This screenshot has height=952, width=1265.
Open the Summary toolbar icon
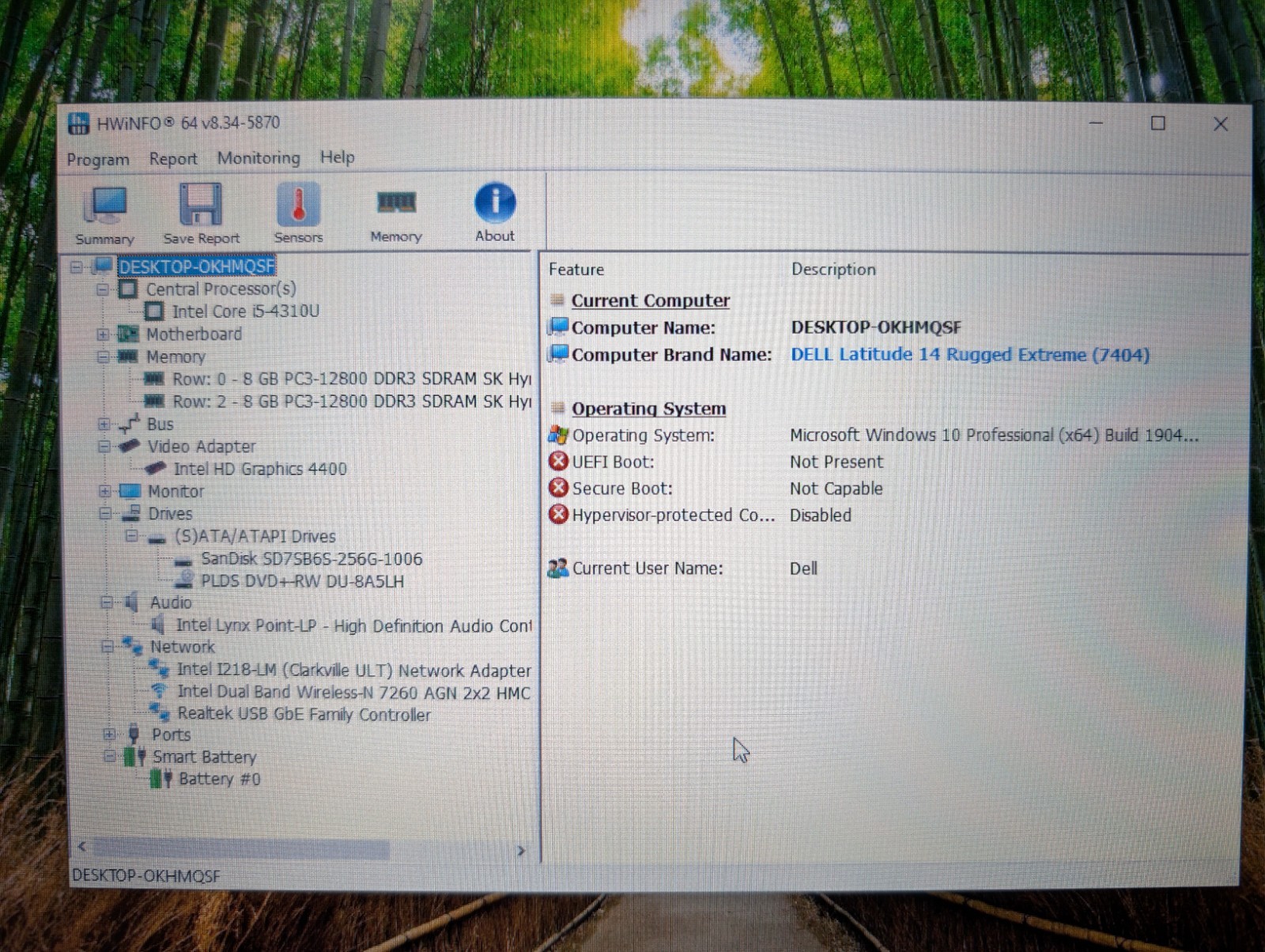point(105,206)
